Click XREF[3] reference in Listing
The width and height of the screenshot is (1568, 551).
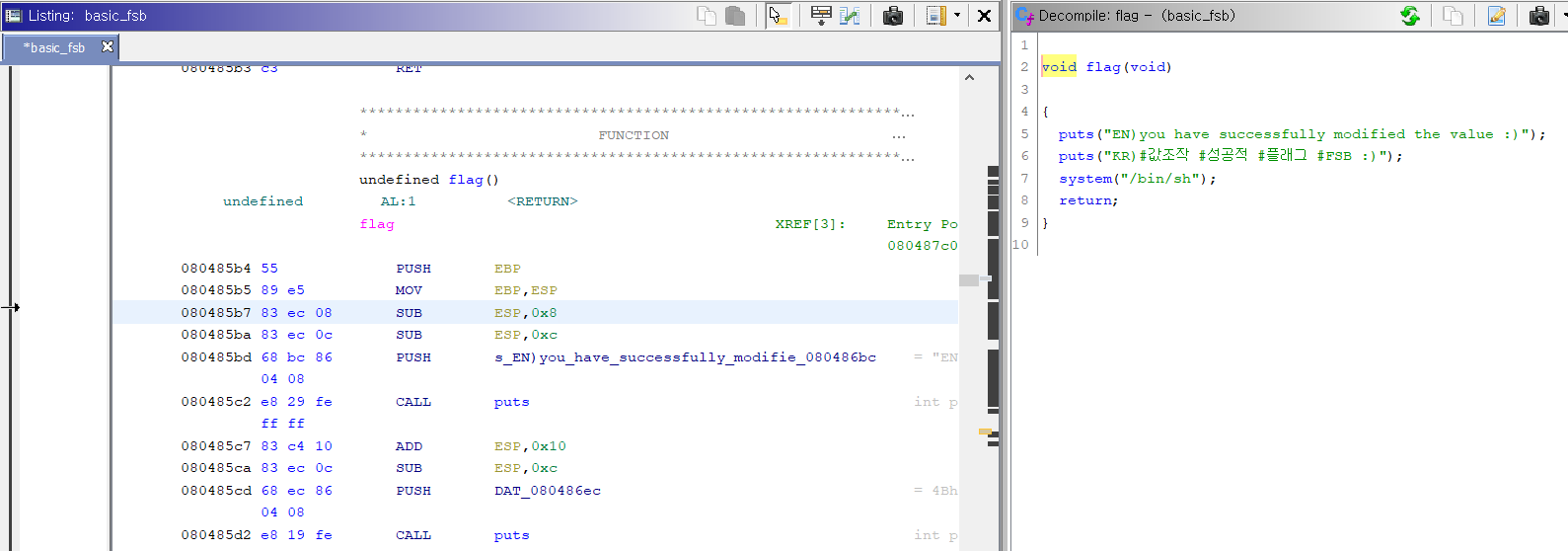point(810,224)
